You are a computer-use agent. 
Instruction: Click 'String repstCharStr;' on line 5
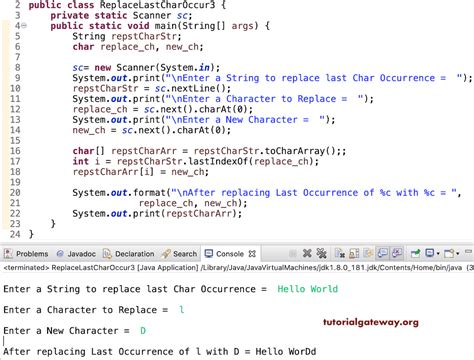click(127, 36)
